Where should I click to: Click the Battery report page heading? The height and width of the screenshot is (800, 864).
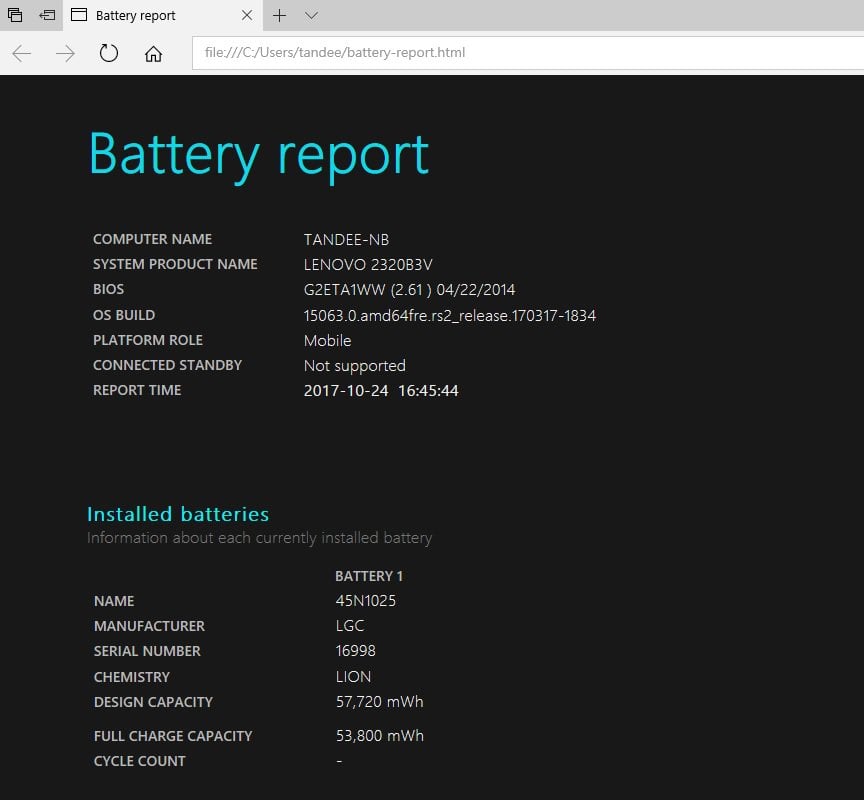click(x=258, y=156)
